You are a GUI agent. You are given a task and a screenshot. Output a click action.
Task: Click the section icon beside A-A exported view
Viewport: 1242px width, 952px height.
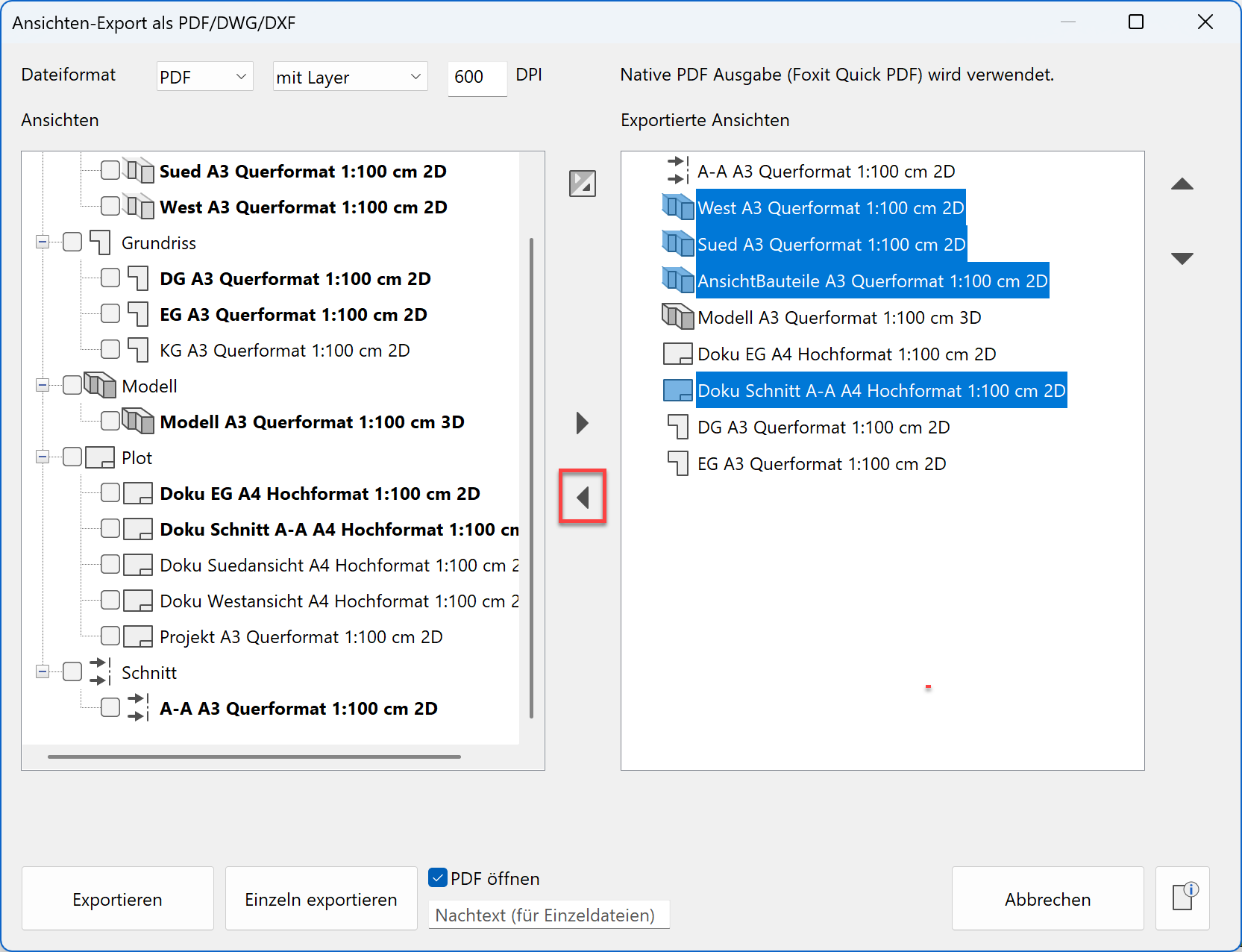point(677,171)
